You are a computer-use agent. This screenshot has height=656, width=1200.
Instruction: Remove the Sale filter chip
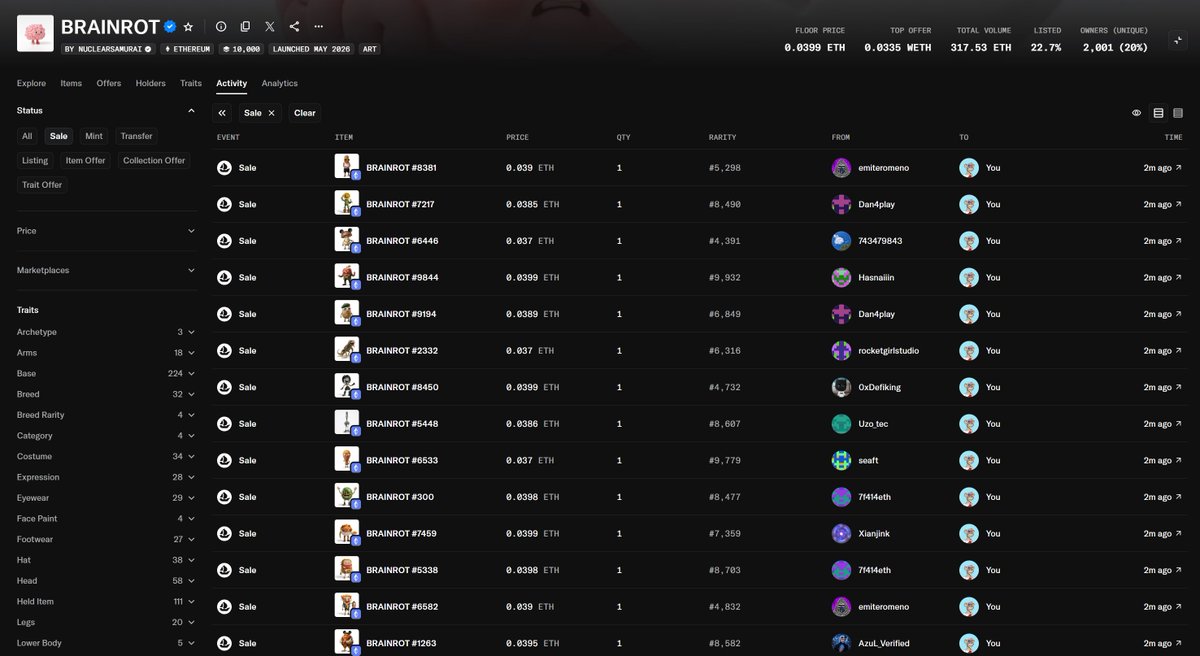tap(271, 113)
